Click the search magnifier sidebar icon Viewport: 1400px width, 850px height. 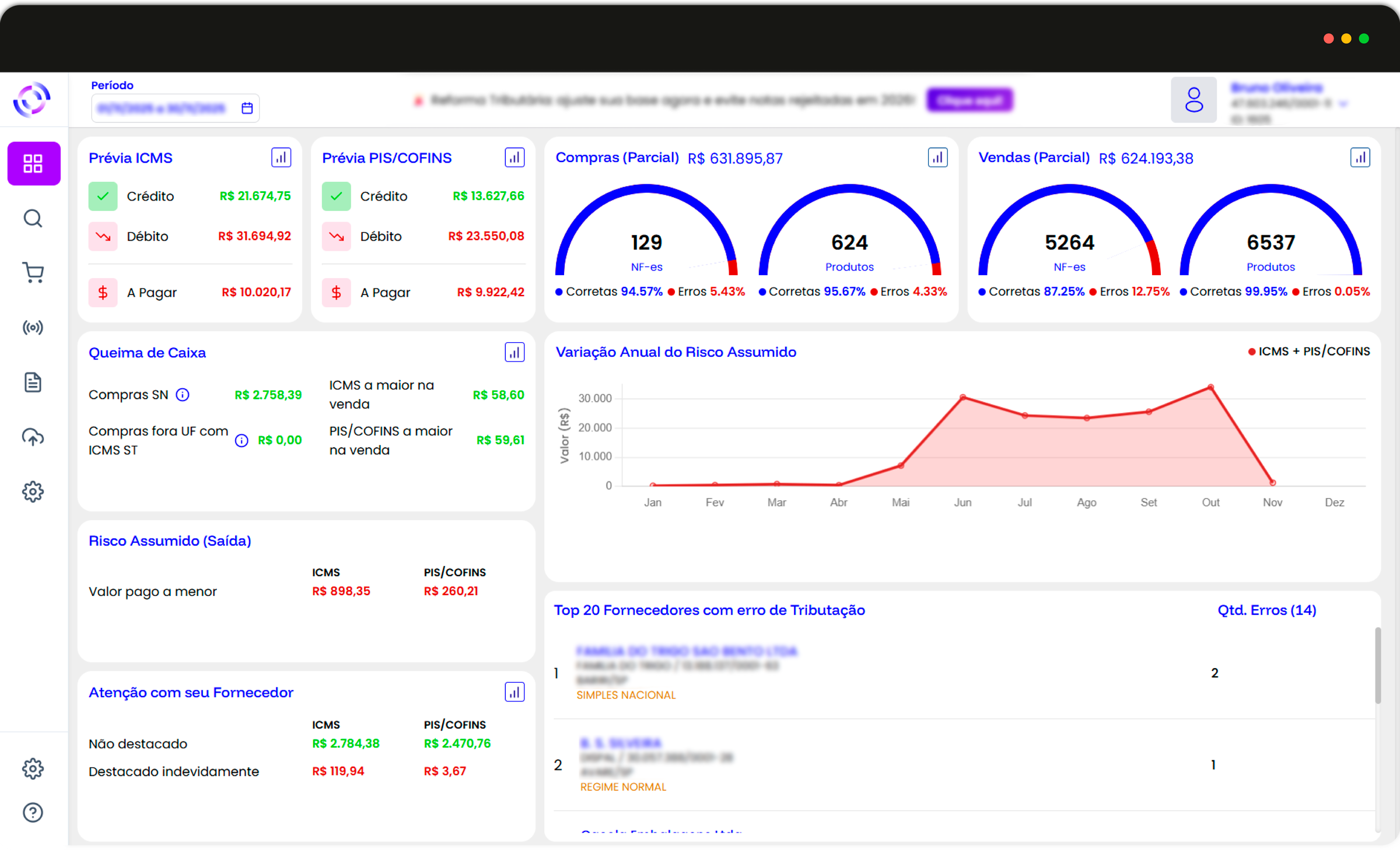click(33, 219)
